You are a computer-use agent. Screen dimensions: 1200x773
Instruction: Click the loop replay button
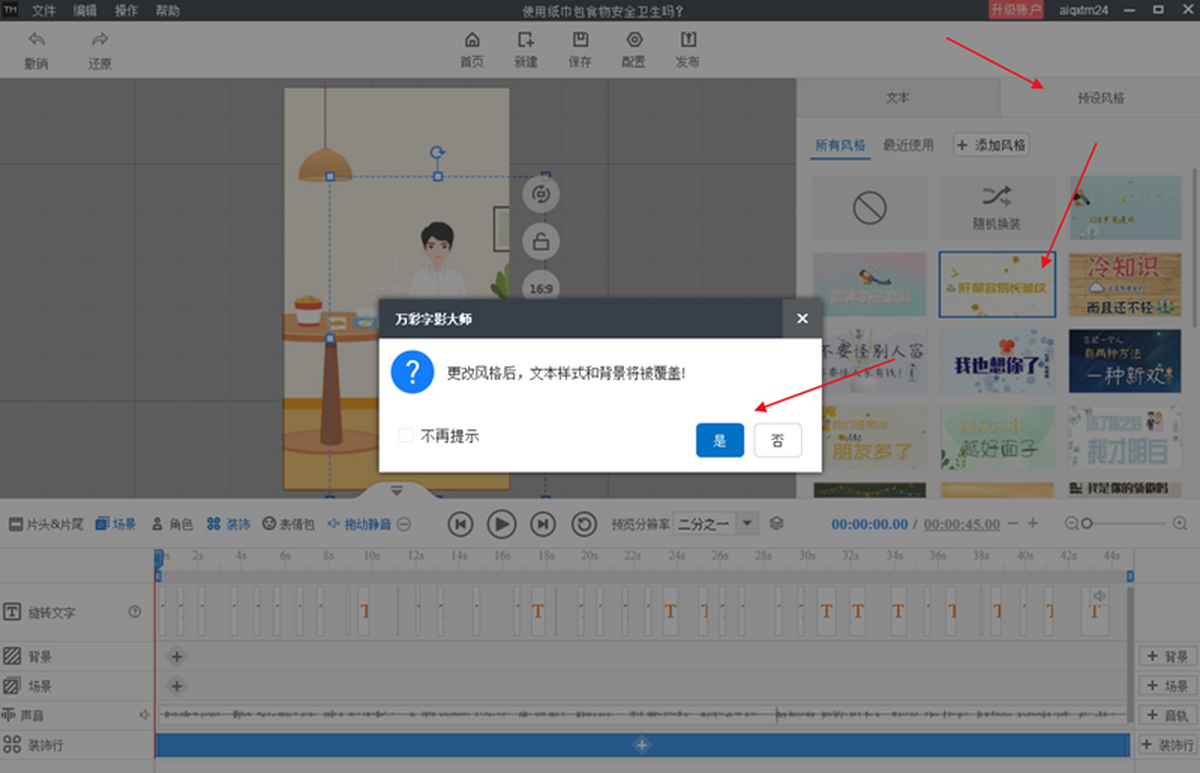pyautogui.click(x=584, y=524)
